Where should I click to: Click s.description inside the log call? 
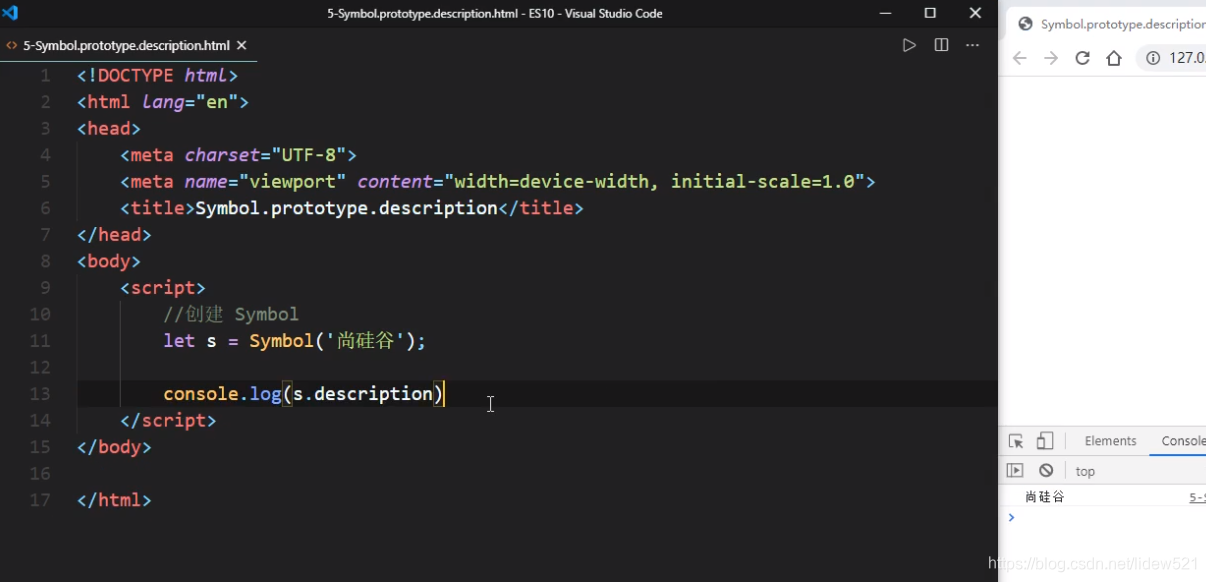point(363,394)
